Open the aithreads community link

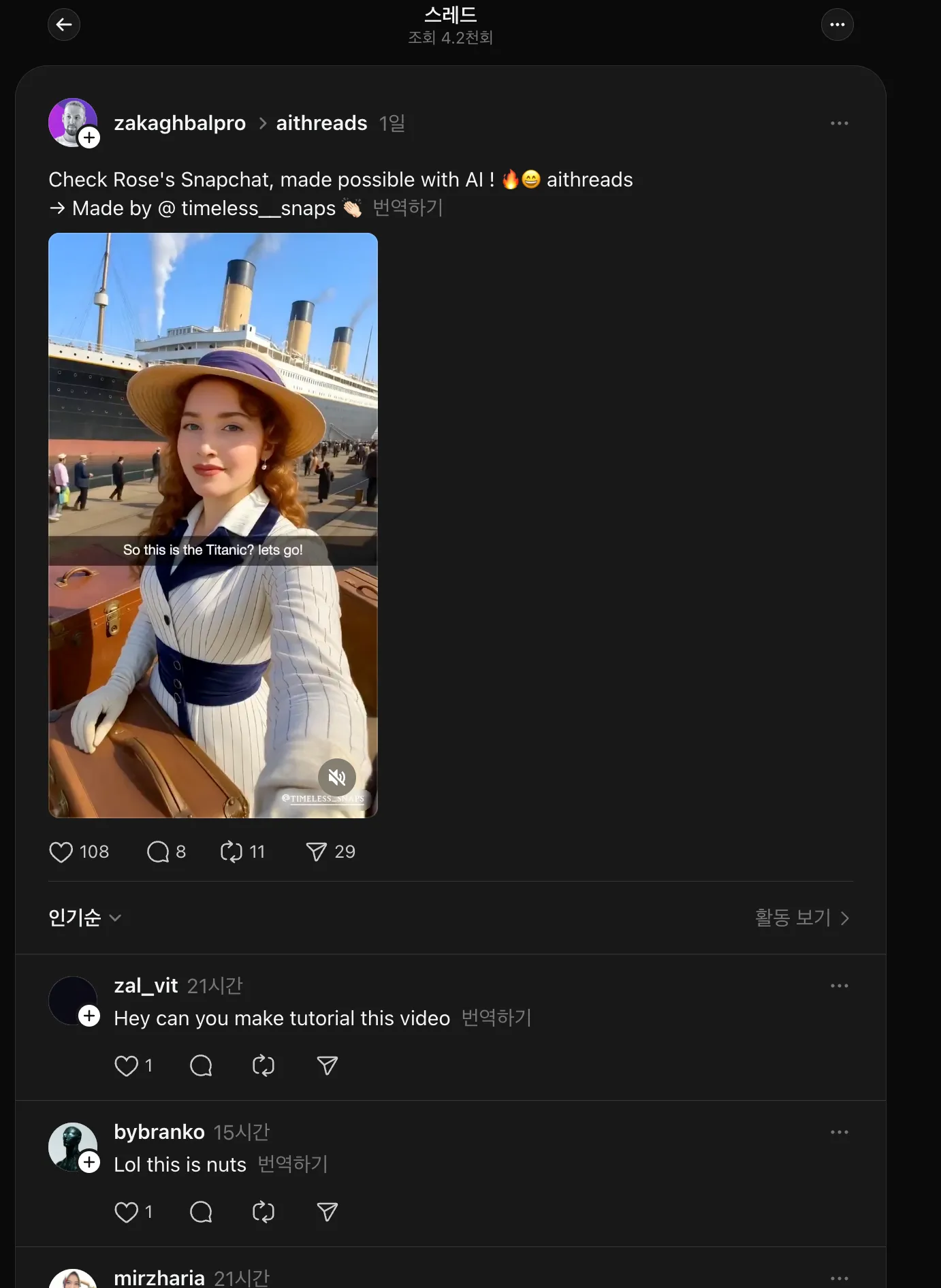point(321,123)
